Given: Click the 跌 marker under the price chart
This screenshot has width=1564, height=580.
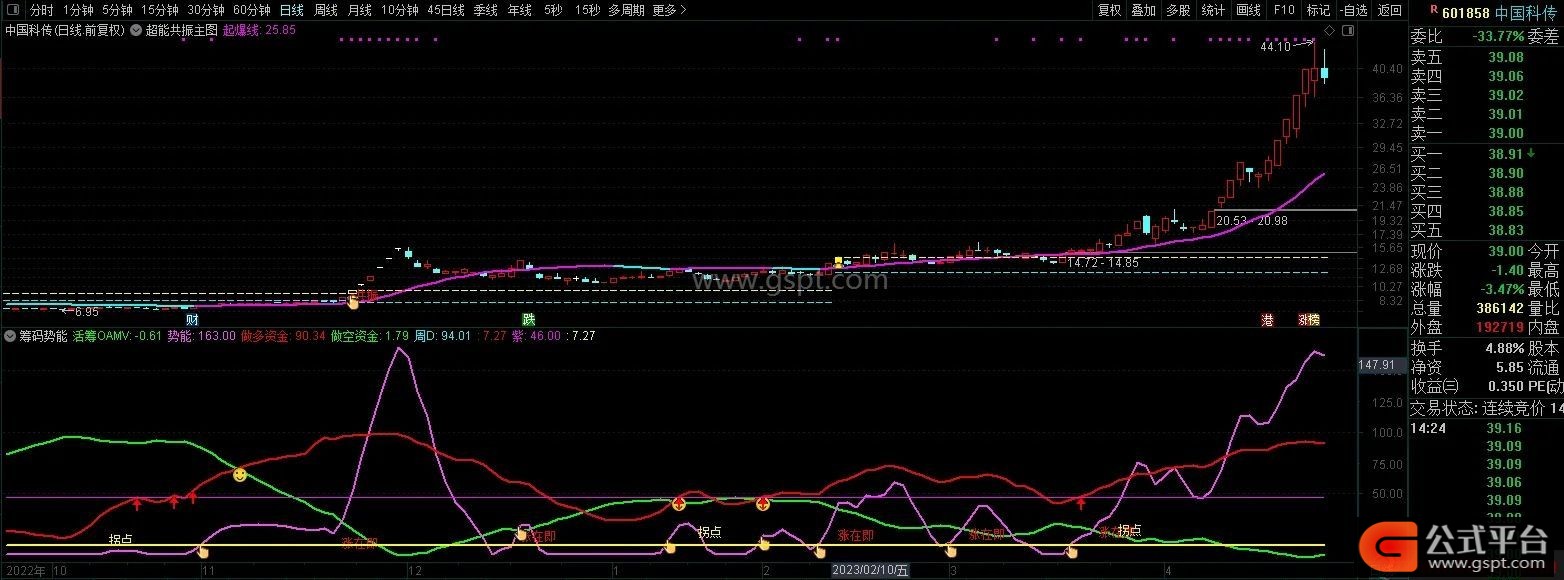Looking at the screenshot, I should point(528,320).
